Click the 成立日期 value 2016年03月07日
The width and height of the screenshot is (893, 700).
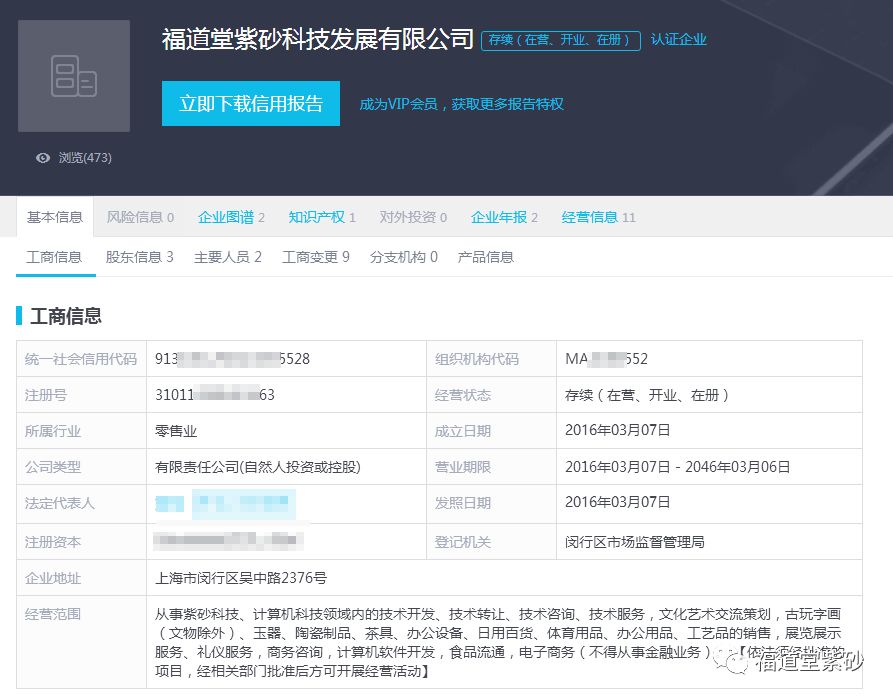coord(617,430)
